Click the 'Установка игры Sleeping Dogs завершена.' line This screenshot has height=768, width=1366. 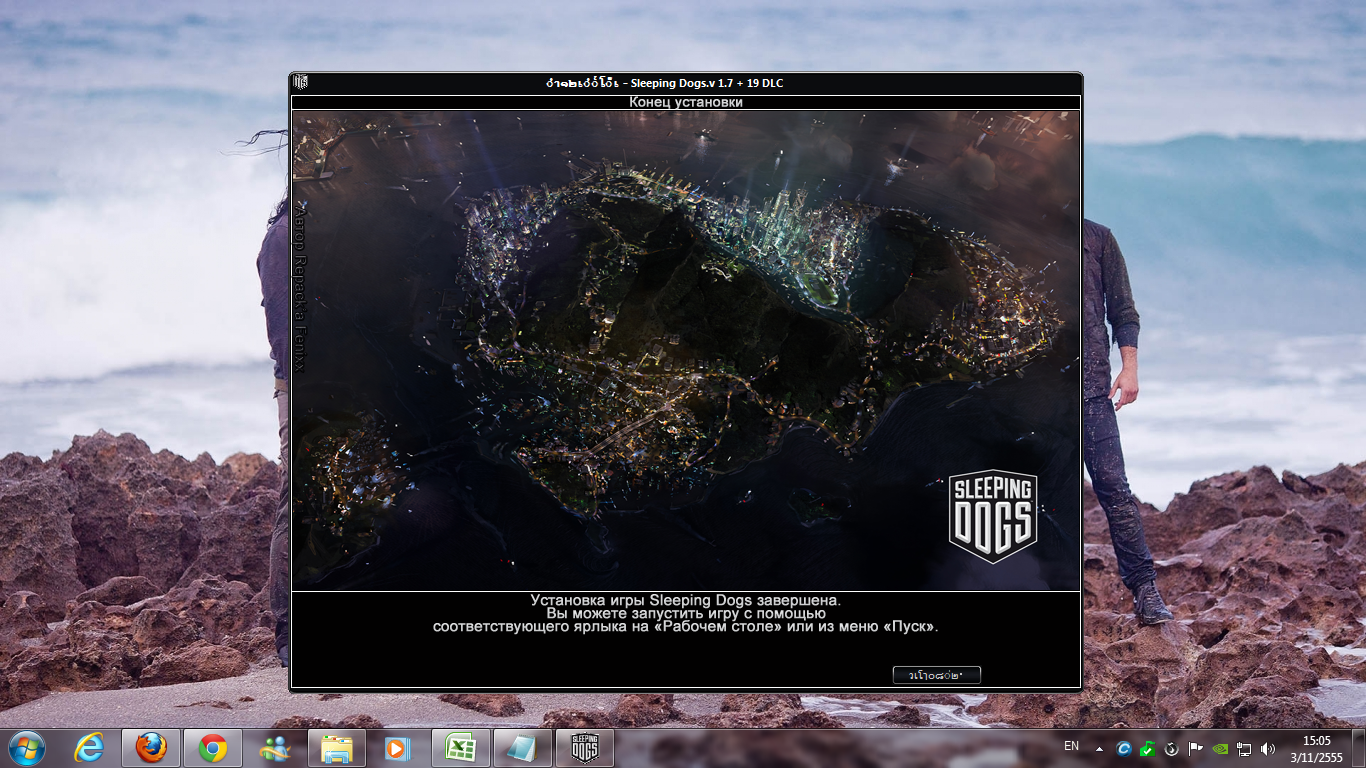686,600
